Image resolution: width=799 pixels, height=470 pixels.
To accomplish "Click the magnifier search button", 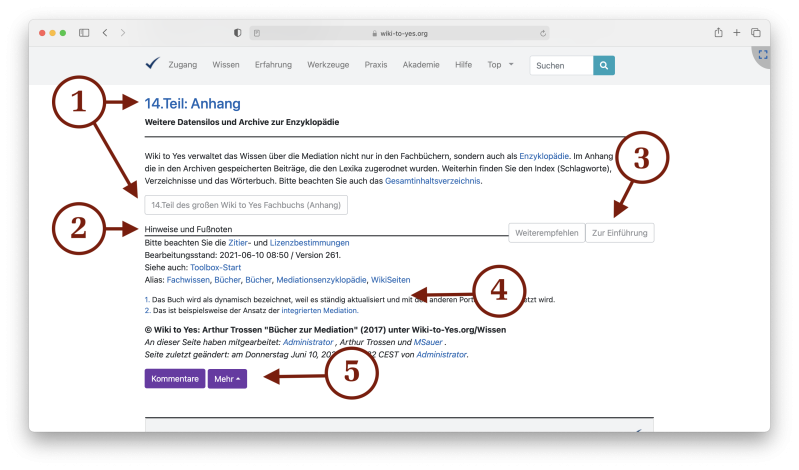I will (x=604, y=65).
